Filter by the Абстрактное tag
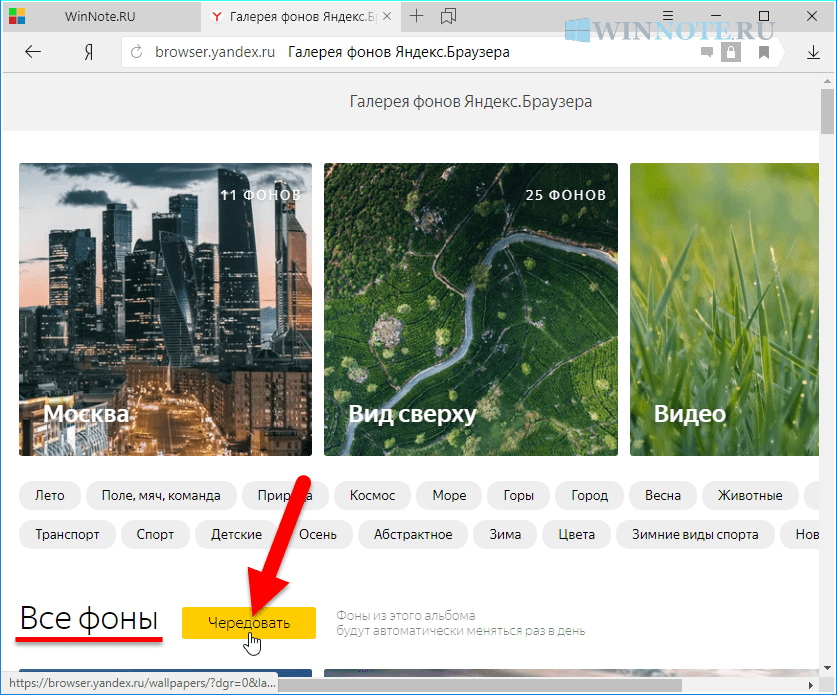Viewport: 837px width, 695px height. (412, 534)
